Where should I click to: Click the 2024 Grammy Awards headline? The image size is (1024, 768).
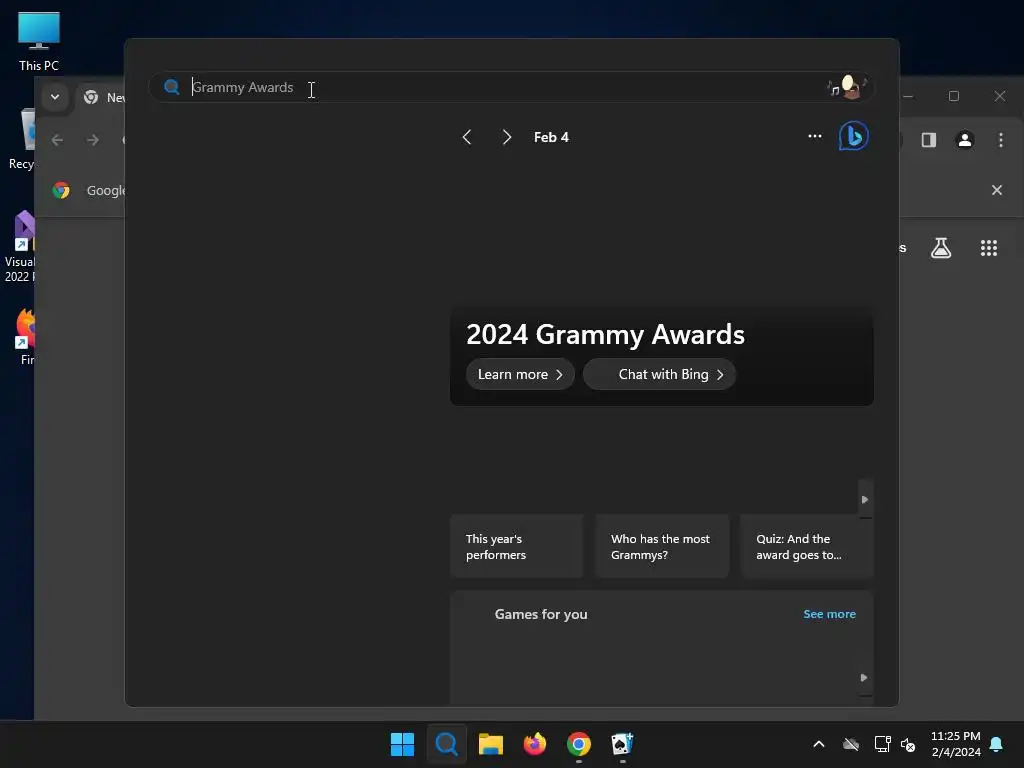pyautogui.click(x=605, y=334)
